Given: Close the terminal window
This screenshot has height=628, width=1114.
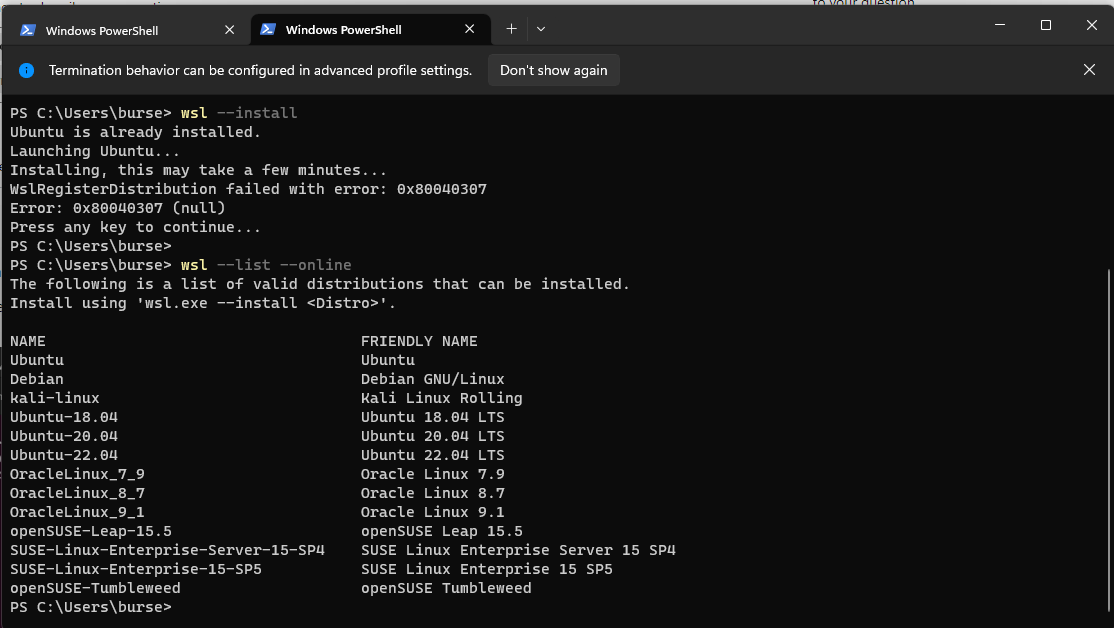Looking at the screenshot, I should [x=1092, y=25].
